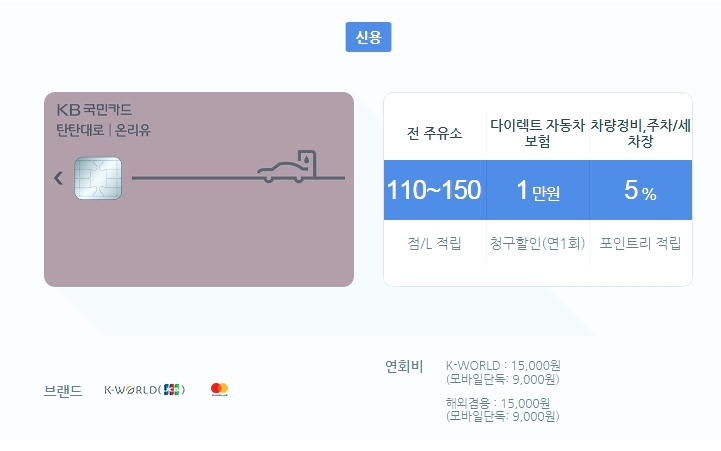Viewport: 721px width, 451px height.
Task: Open the 탄탄대로 card image thumbnail
Action: pyautogui.click(x=199, y=189)
